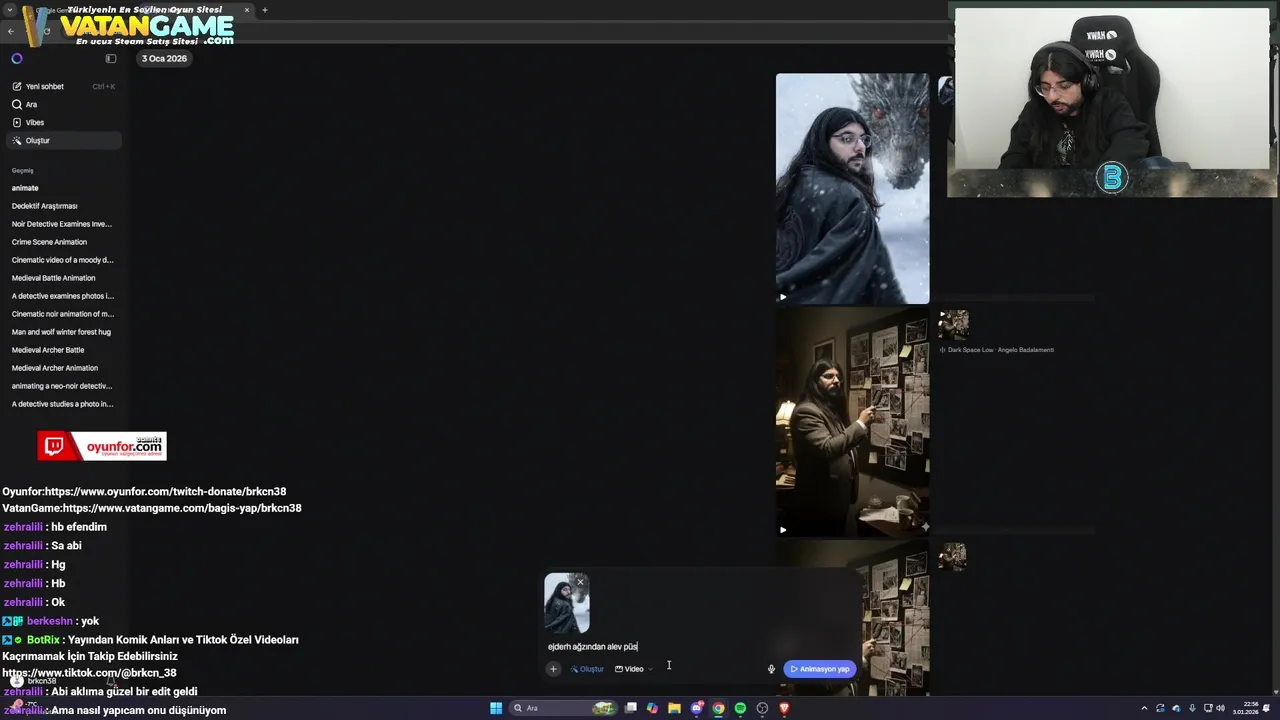1280x720 pixels.
Task: Click plus button to add attachment
Action: tap(553, 669)
